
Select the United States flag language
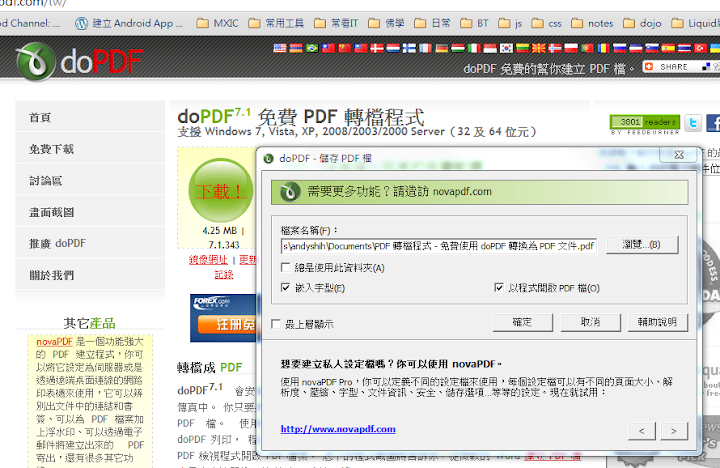pos(280,48)
